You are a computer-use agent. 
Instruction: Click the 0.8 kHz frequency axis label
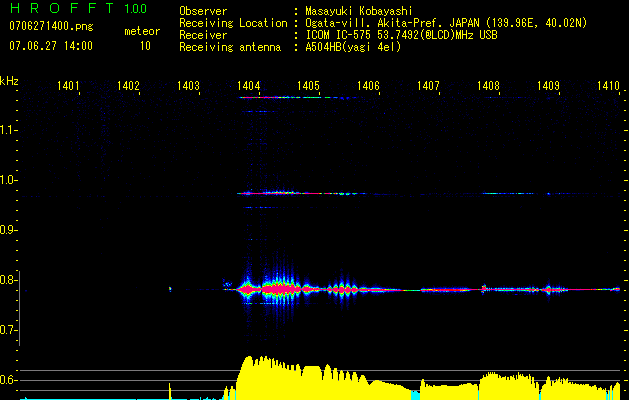point(8,280)
